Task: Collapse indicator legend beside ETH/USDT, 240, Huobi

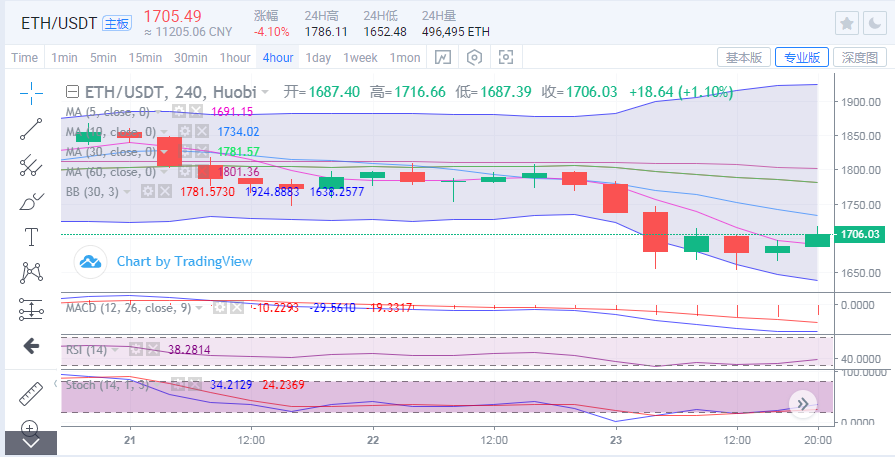Action: [72, 92]
